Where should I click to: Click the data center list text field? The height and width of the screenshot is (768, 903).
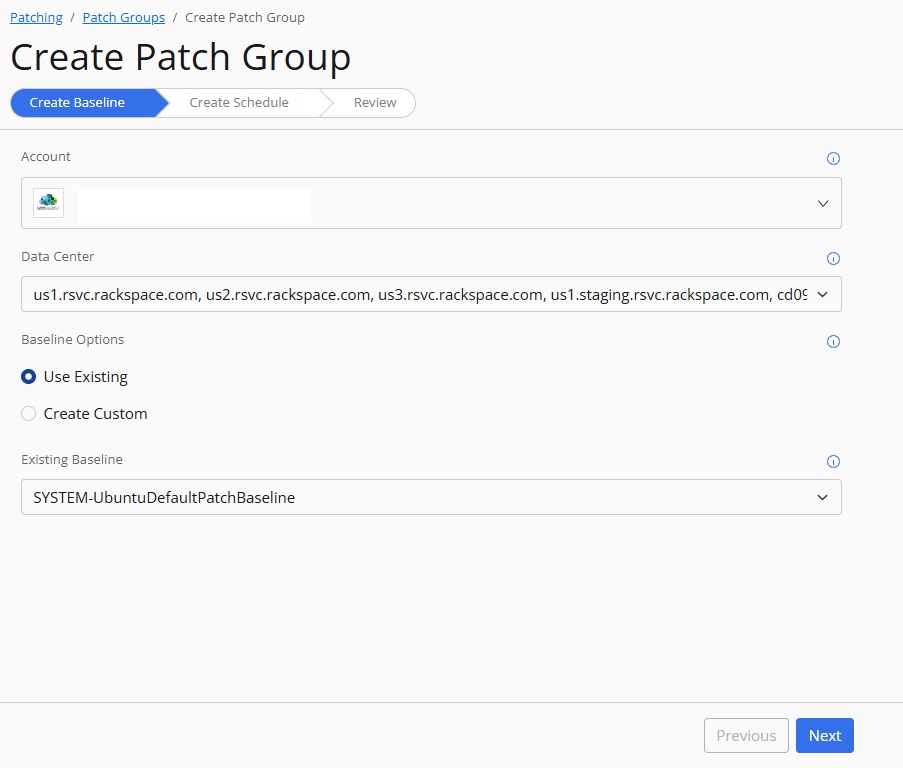click(431, 294)
